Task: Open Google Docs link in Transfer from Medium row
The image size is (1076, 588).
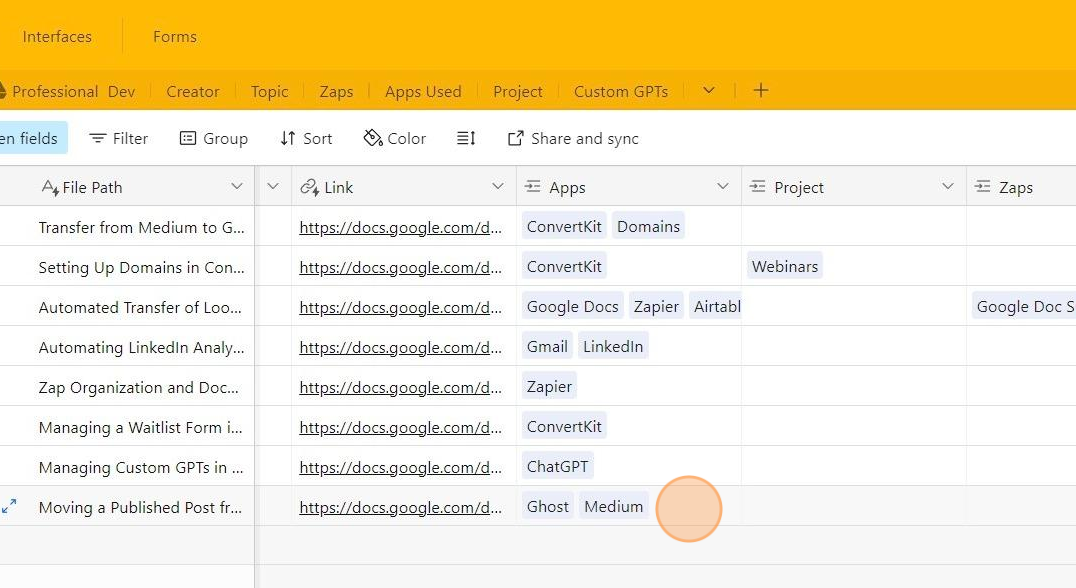Action: pyautogui.click(x=400, y=228)
